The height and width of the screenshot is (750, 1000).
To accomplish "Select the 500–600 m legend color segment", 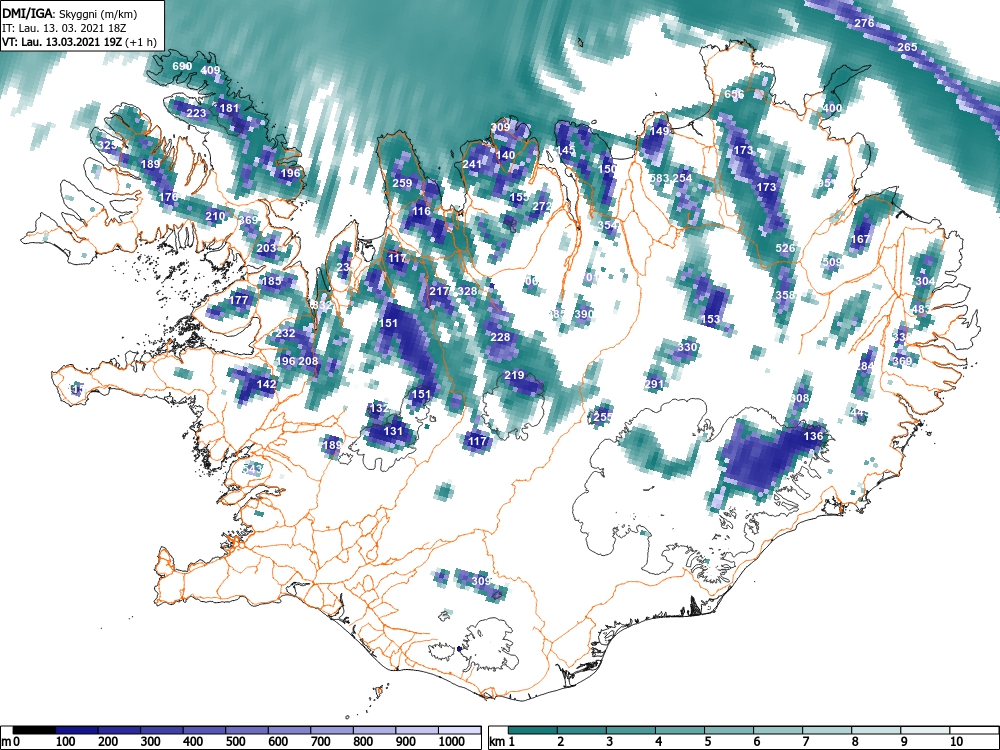I will [x=247, y=730].
